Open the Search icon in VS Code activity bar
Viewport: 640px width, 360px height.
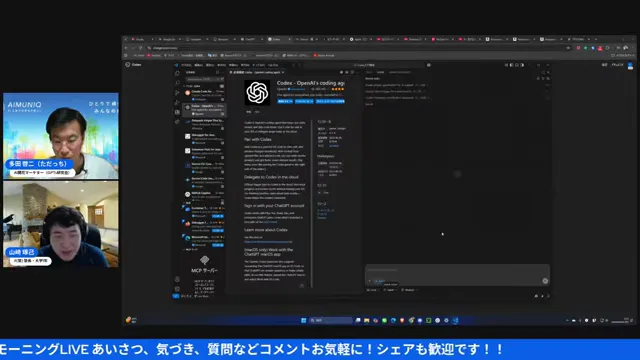point(177,83)
